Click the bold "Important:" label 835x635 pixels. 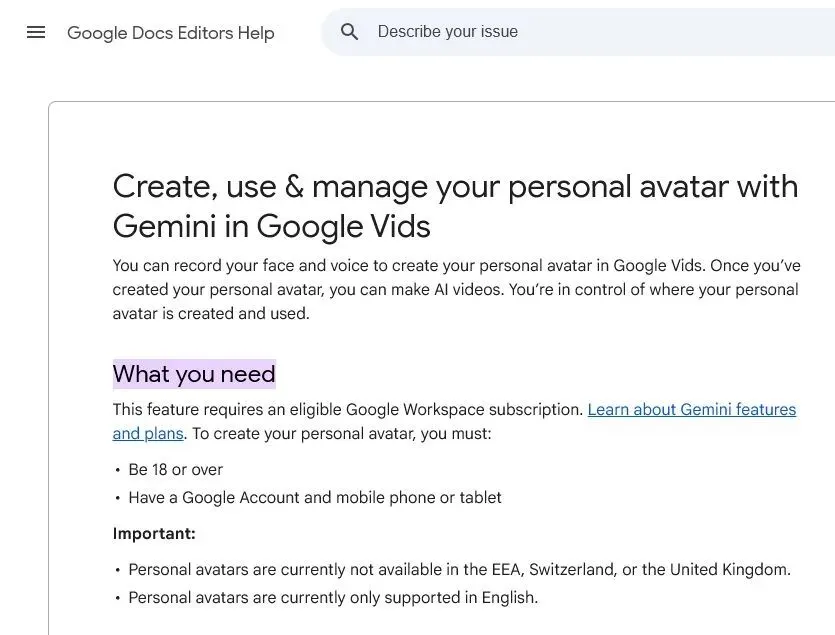(154, 533)
